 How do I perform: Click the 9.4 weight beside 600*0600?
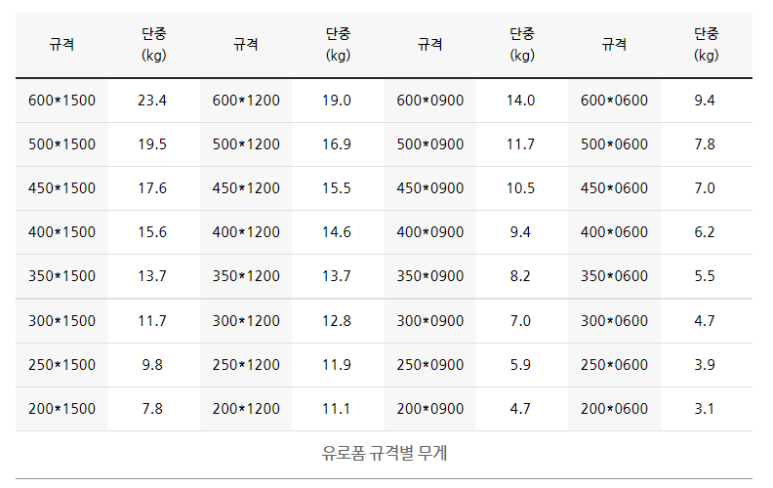tap(704, 101)
